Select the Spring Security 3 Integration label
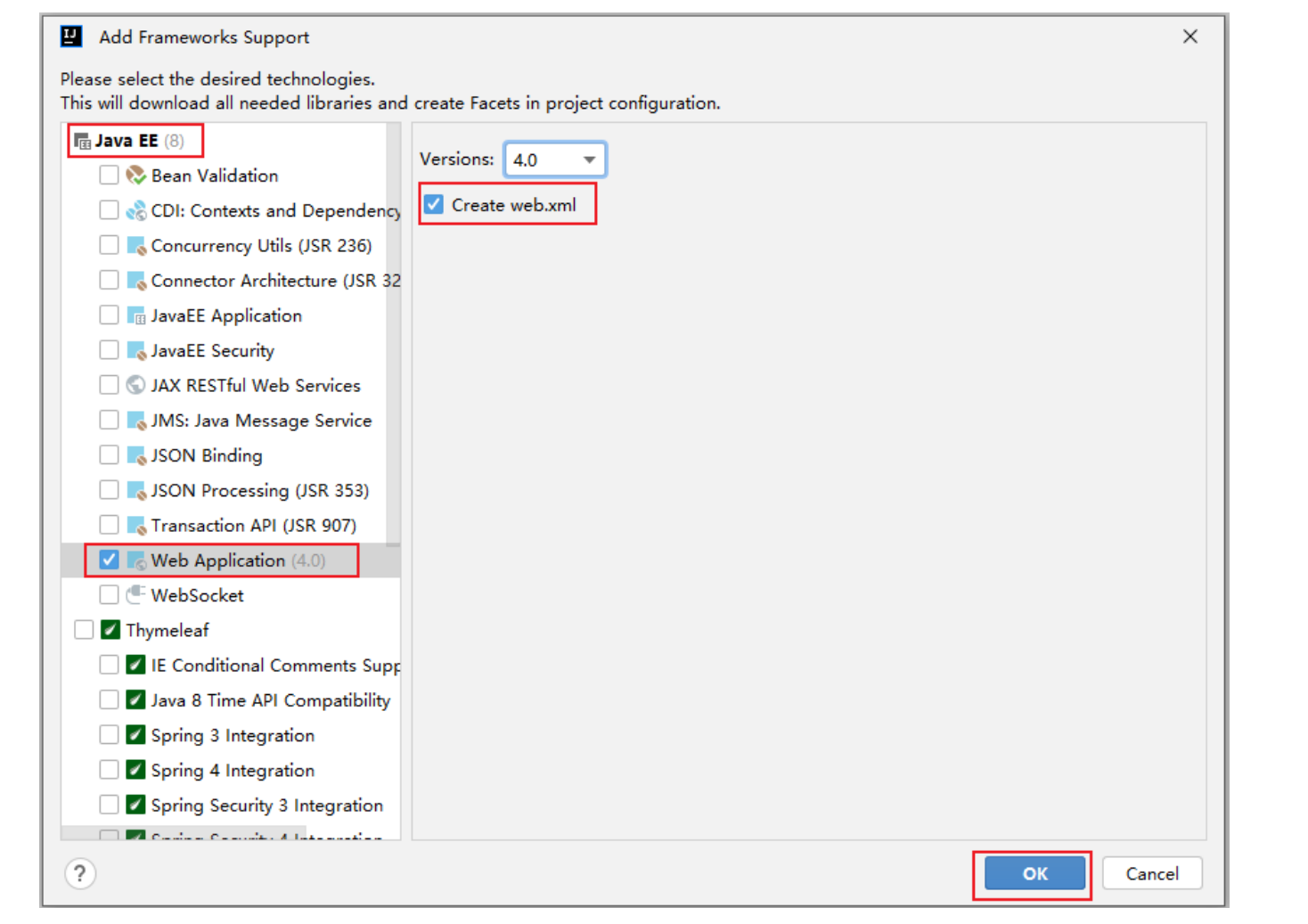The height and width of the screenshot is (924, 1308). (x=267, y=805)
